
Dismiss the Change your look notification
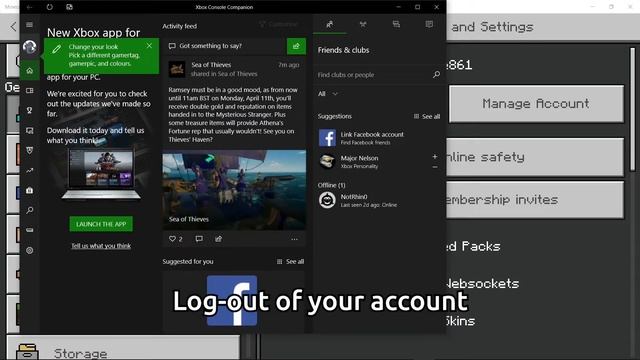pyautogui.click(x=149, y=46)
